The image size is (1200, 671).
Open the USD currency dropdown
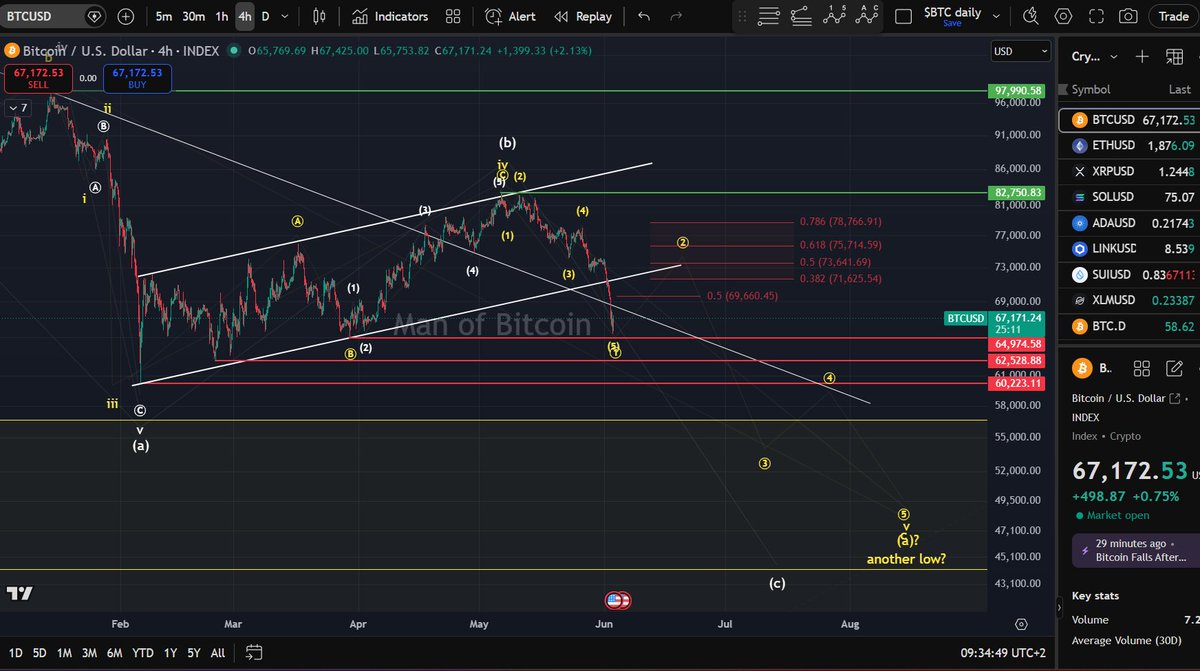(x=1020, y=51)
